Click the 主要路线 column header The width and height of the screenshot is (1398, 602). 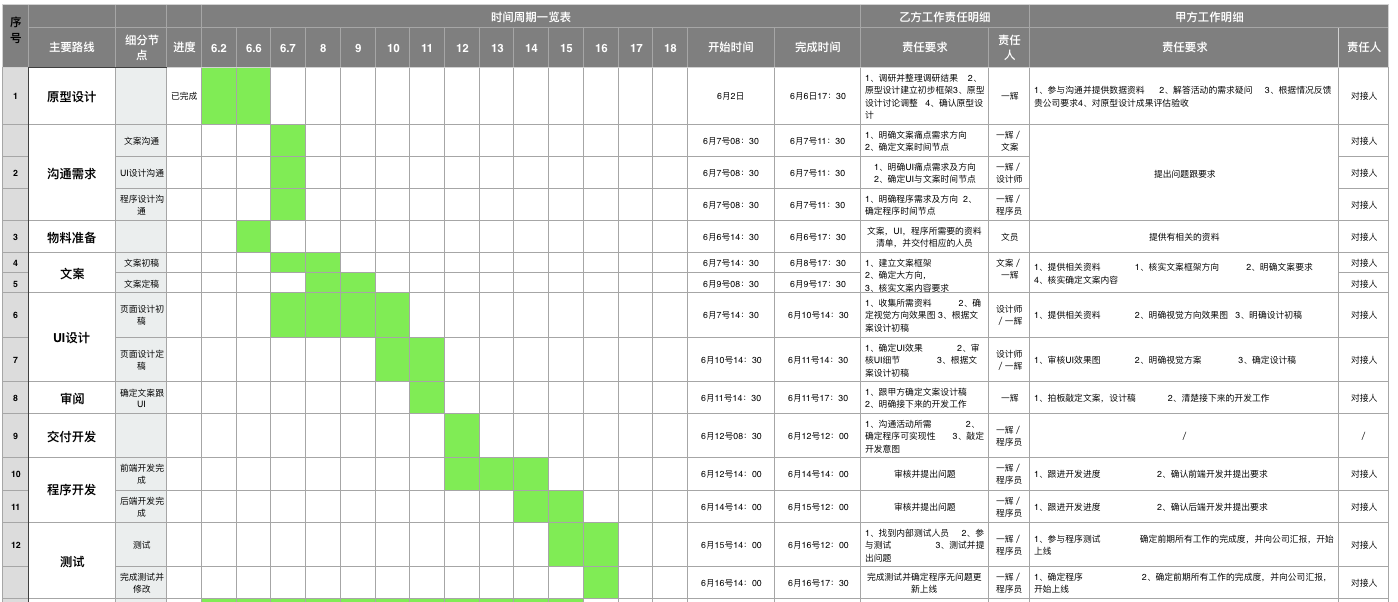pos(72,48)
